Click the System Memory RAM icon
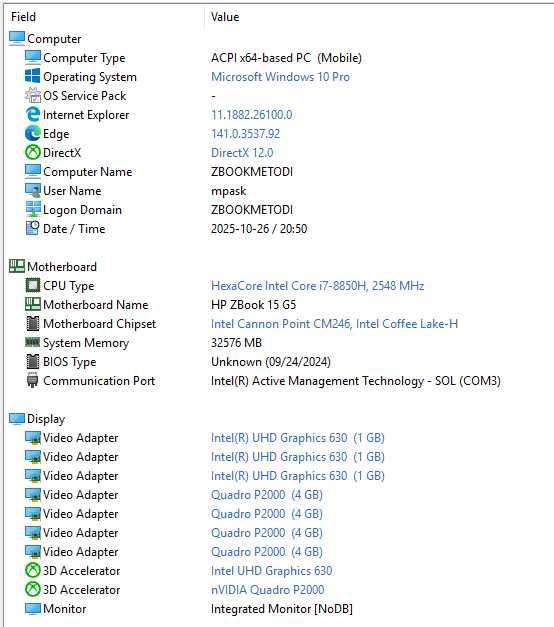Viewport: 554px width, 627px height. [33, 342]
